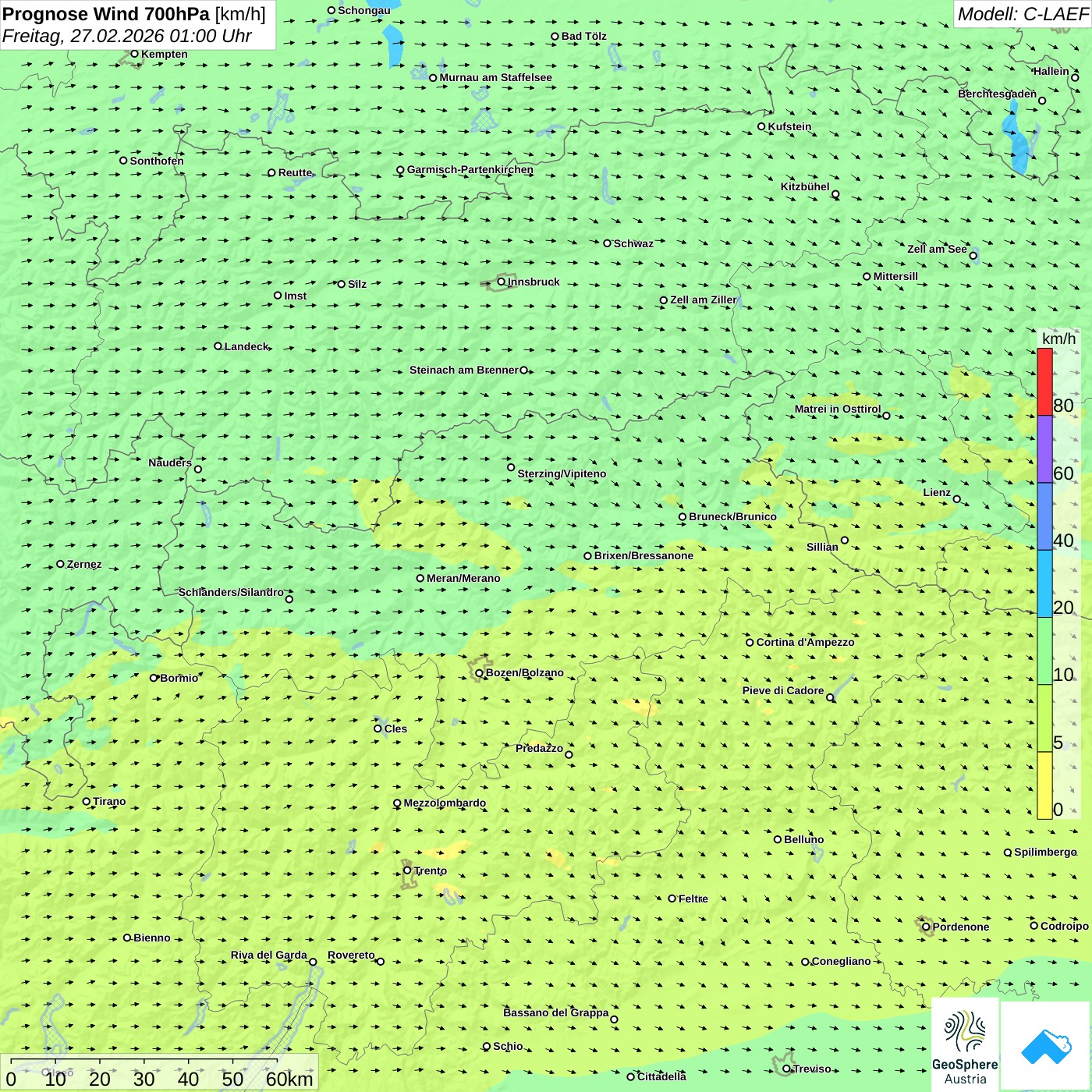Click the date 'Freitag, 27.02.2026 01:00 Uhr'
This screenshot has height=1092, width=1092.
(x=127, y=36)
